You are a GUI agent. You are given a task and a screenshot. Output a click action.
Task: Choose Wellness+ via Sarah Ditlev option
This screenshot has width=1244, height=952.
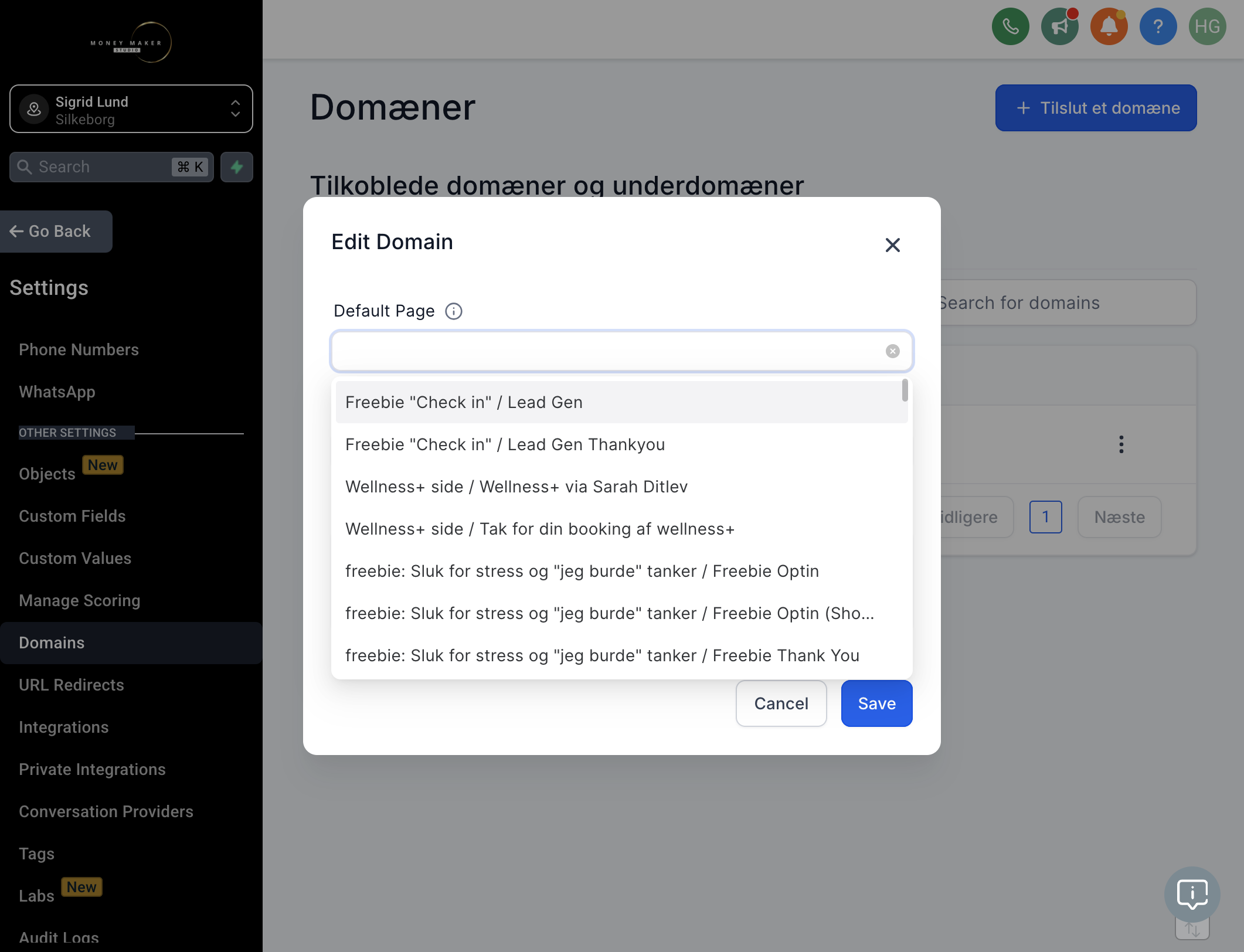click(621, 487)
